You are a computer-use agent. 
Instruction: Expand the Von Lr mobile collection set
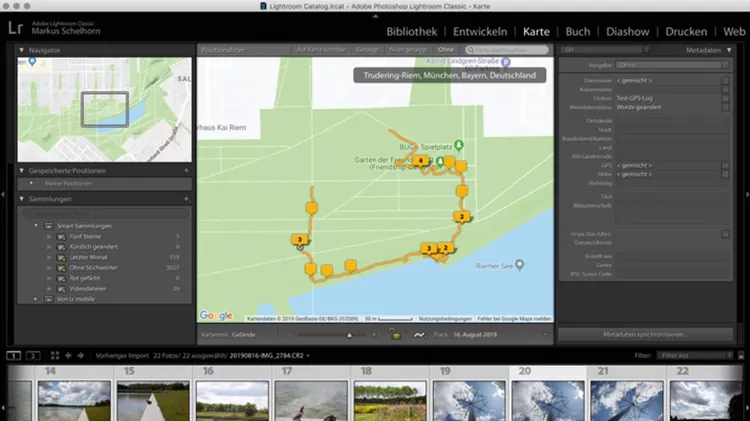coord(35,299)
